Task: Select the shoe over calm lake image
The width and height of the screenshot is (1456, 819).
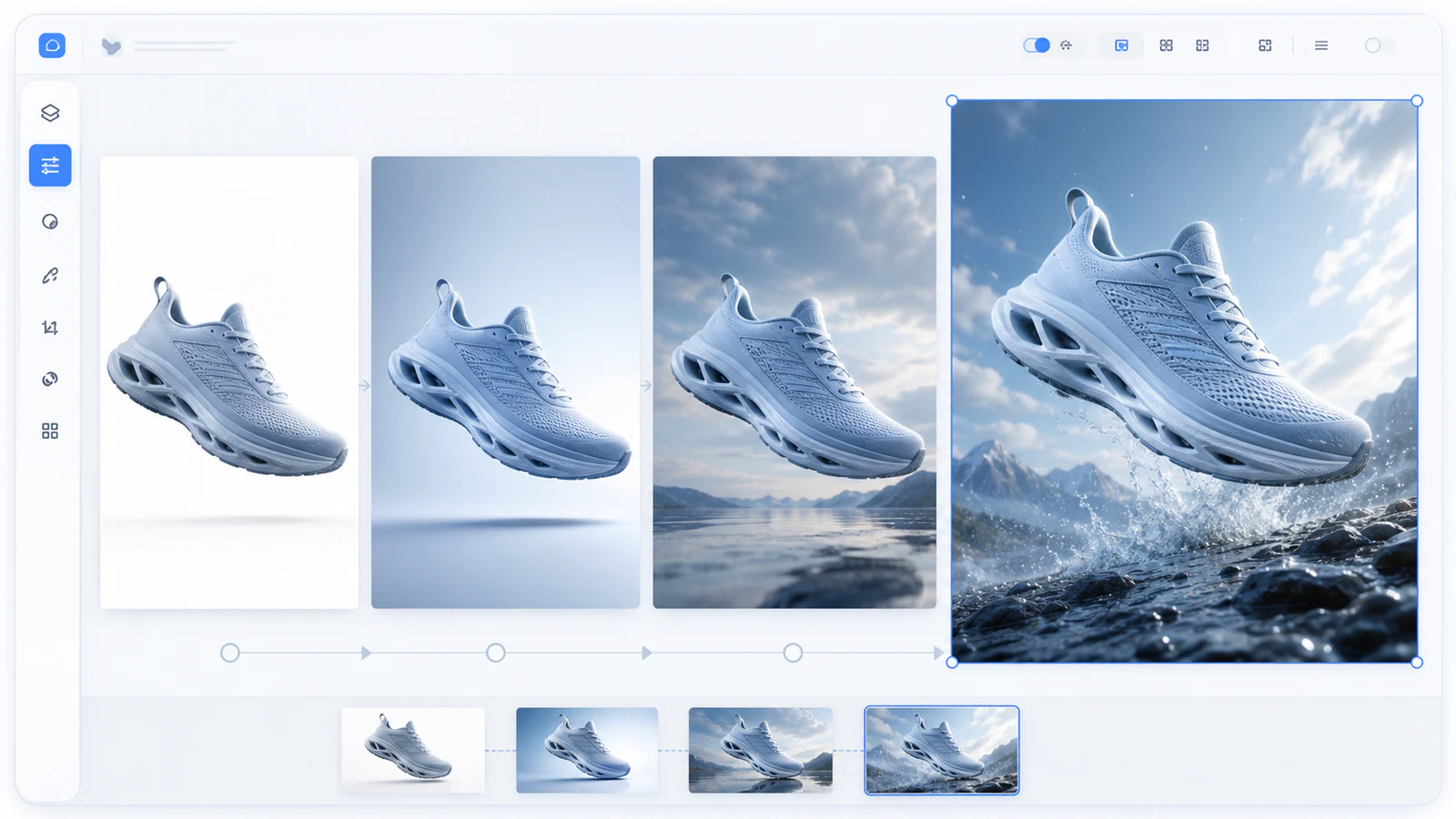Action: pyautogui.click(x=794, y=382)
